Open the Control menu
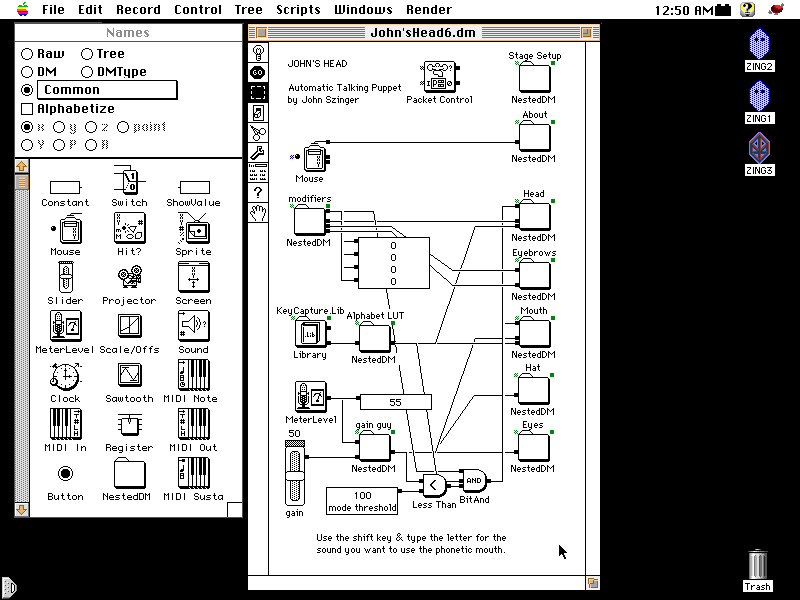Image resolution: width=800 pixels, height=600 pixels. click(198, 10)
